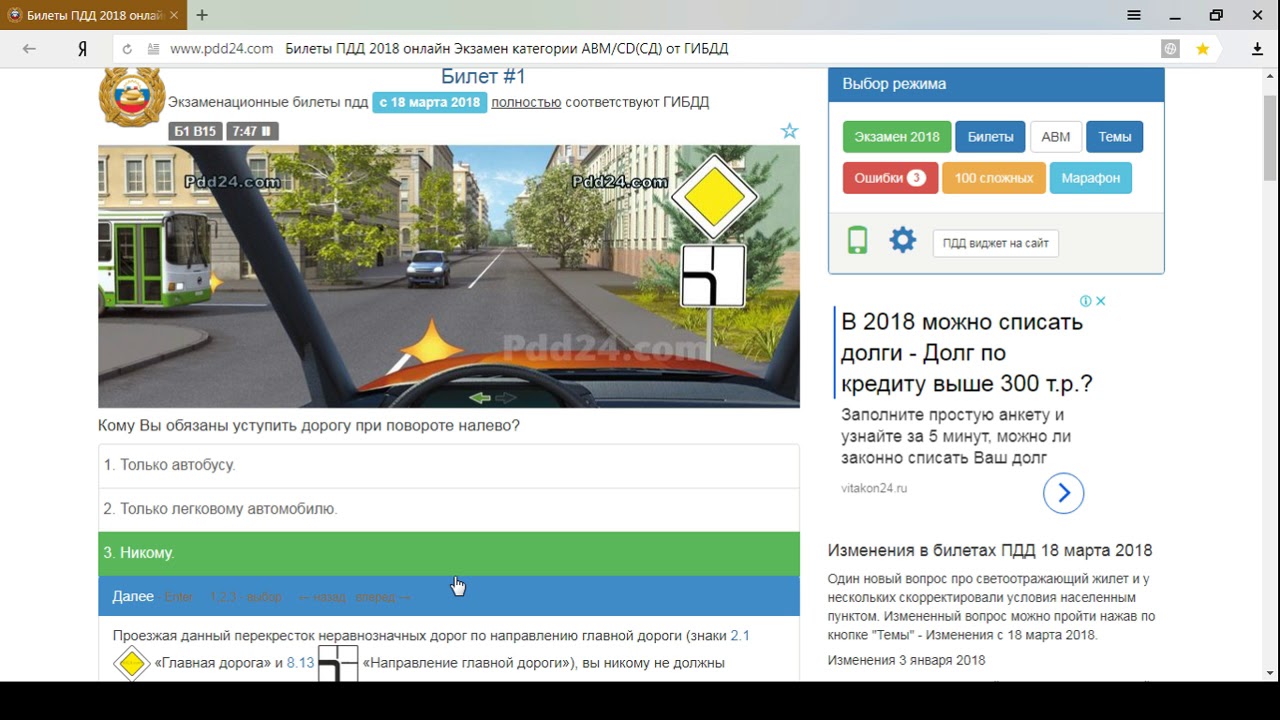Viewport: 1280px width, 720px height.
Task: Open a new tab with the plus button
Action: click(202, 15)
